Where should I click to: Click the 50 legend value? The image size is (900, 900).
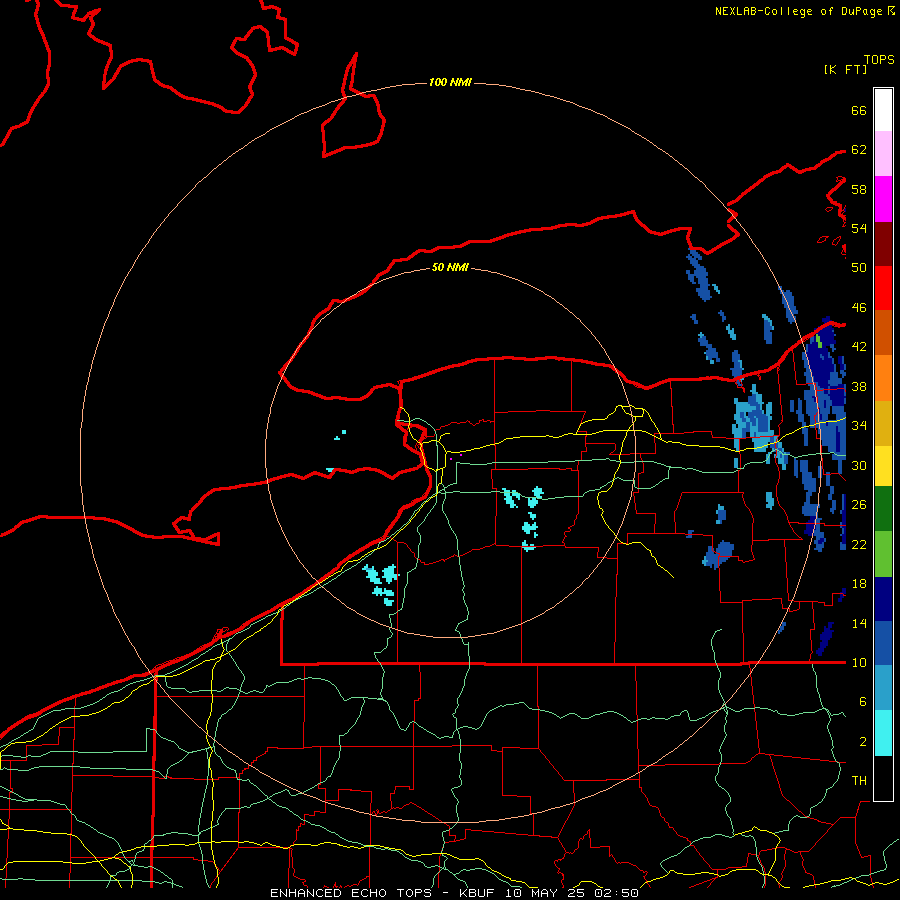tap(859, 267)
